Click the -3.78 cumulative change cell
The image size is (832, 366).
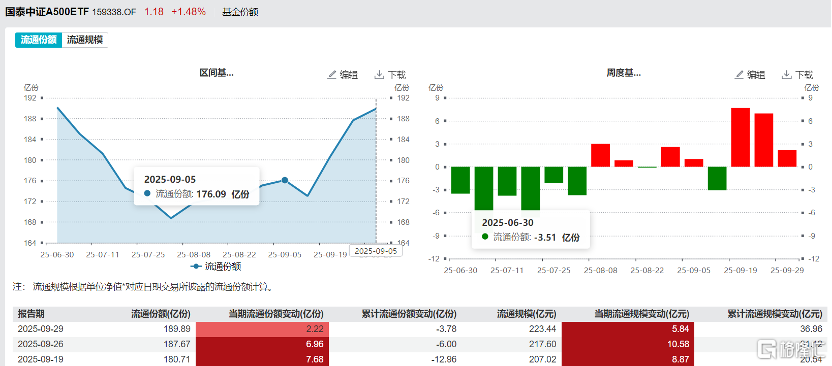click(446, 329)
